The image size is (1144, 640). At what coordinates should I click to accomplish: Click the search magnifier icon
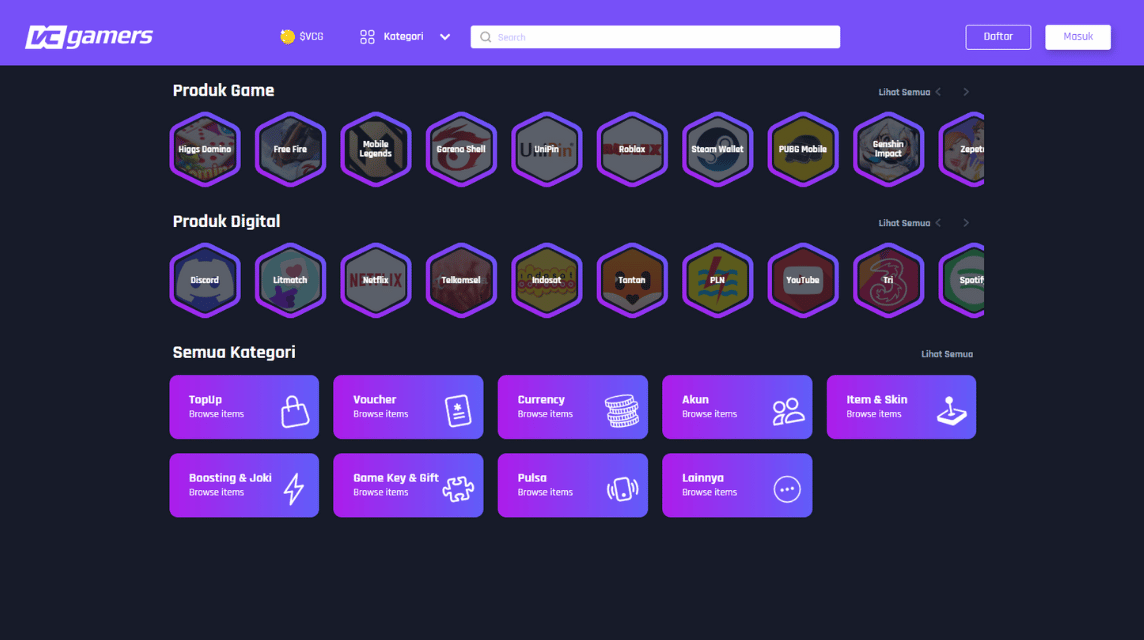click(486, 37)
